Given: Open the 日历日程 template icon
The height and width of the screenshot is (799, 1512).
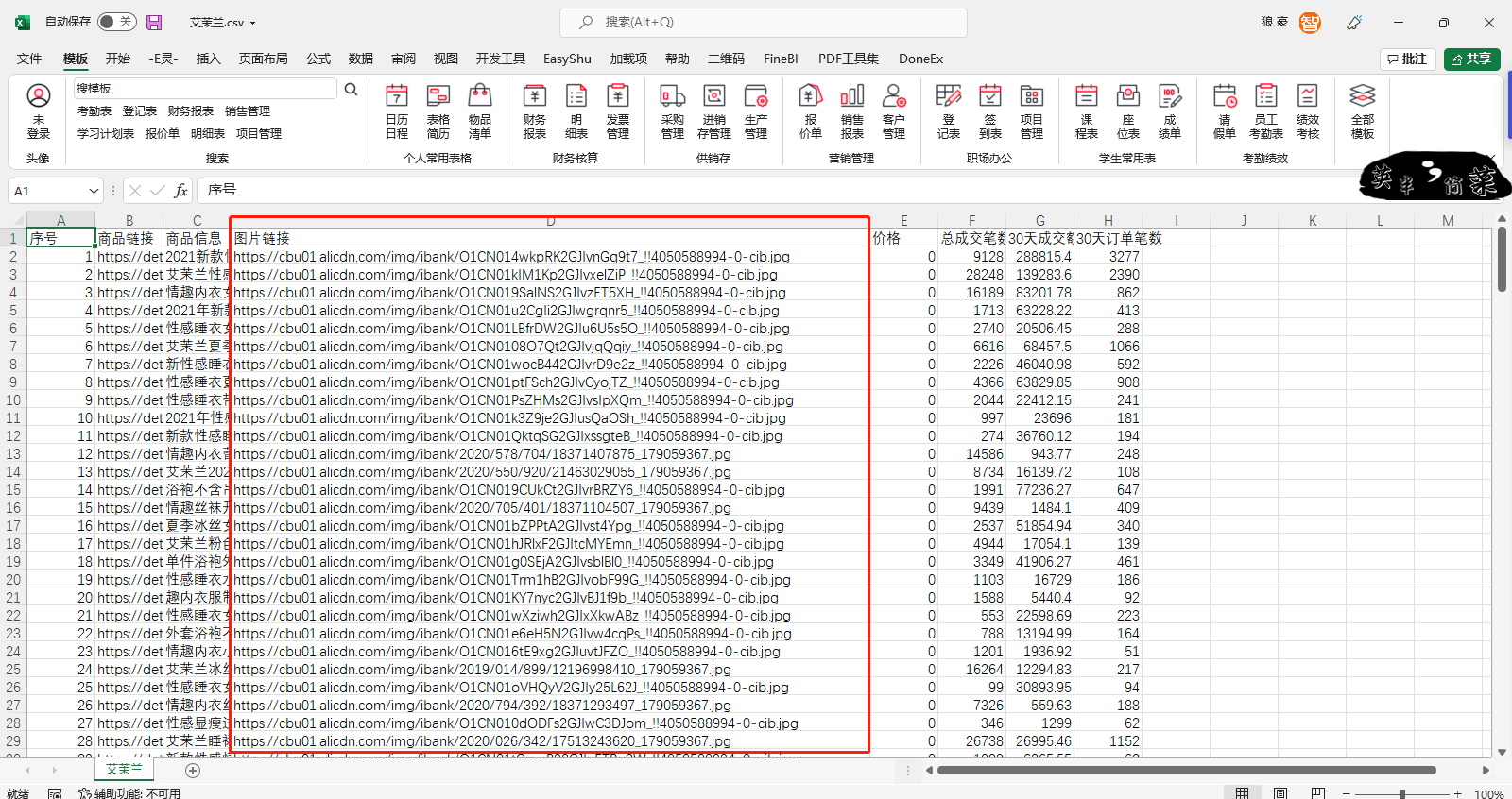Looking at the screenshot, I should point(397,111).
